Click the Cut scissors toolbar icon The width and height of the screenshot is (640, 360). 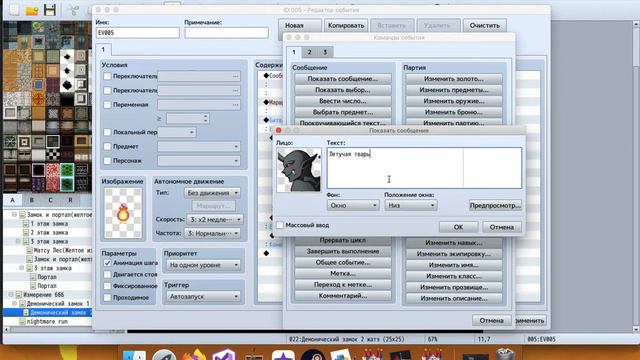(x=73, y=10)
